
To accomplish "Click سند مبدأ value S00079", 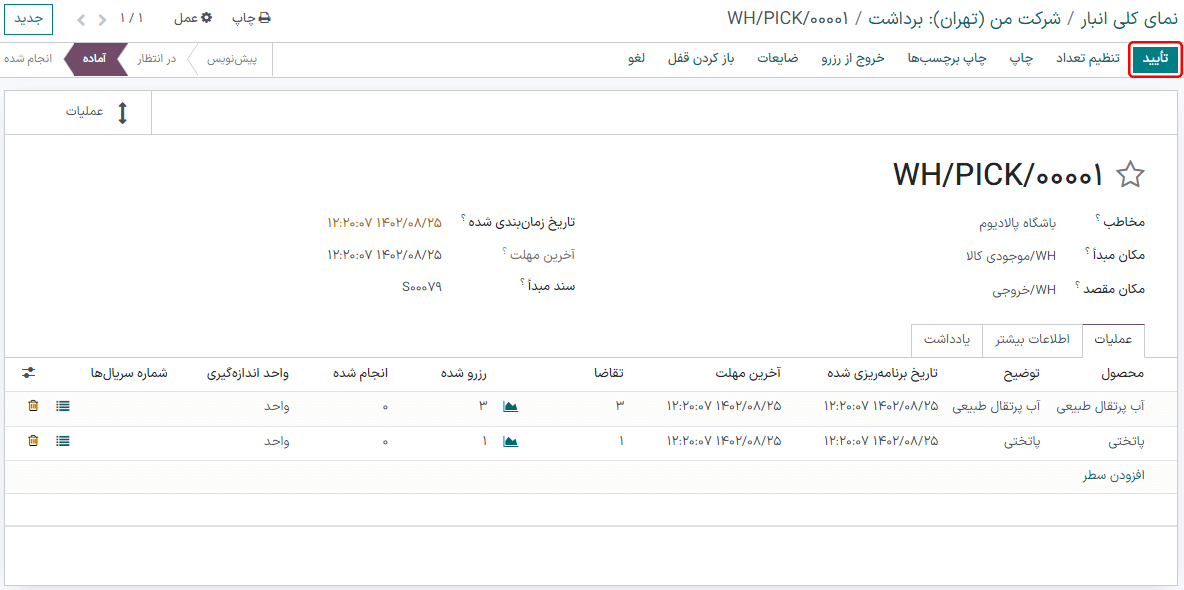I will click(x=422, y=286).
